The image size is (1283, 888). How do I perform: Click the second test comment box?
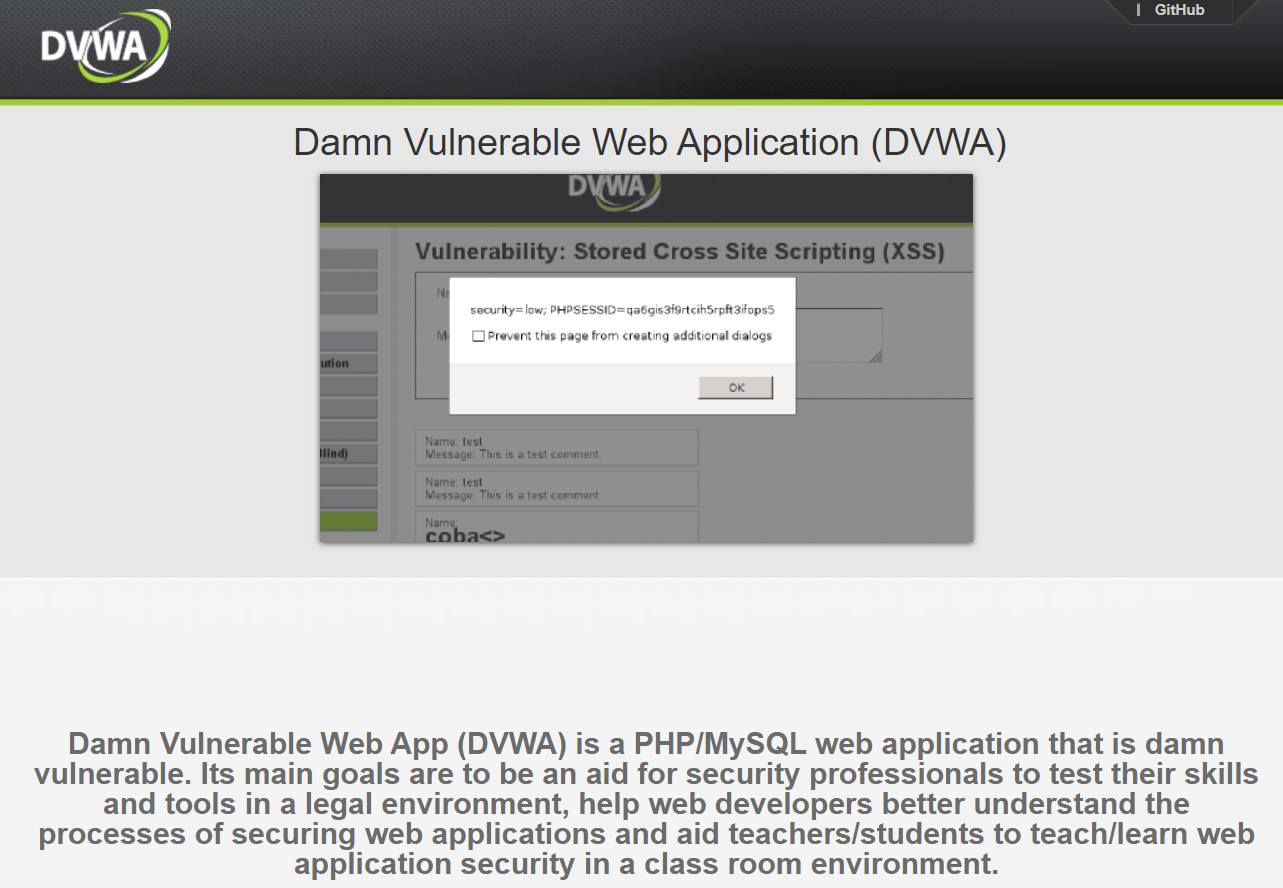click(556, 487)
